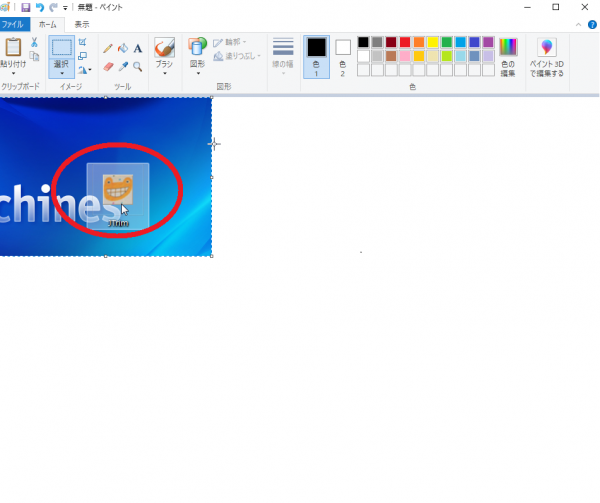Activate the Eraser tool

click(x=108, y=67)
